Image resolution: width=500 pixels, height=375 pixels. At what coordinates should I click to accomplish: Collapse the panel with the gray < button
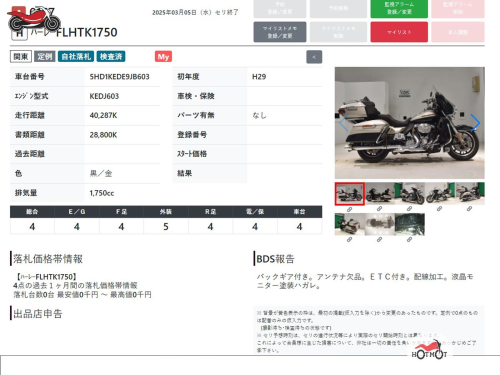pyautogui.click(x=314, y=57)
